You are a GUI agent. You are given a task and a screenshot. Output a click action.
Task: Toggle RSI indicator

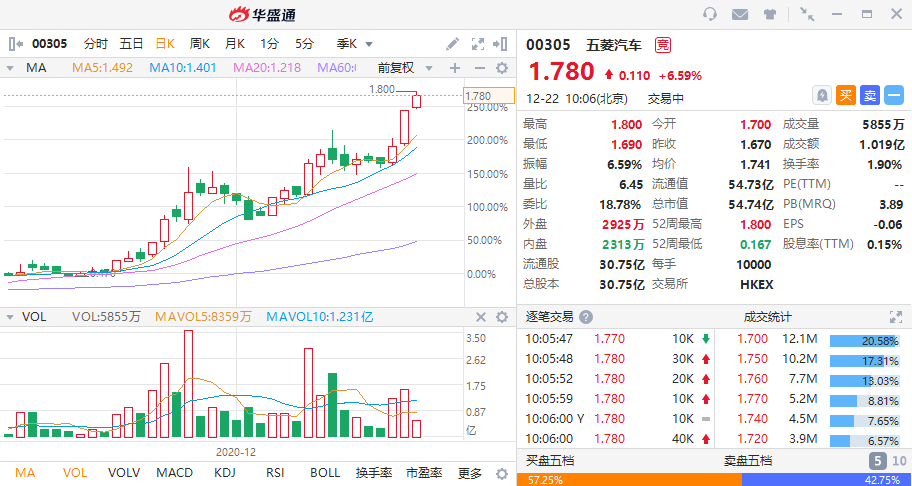point(275,473)
